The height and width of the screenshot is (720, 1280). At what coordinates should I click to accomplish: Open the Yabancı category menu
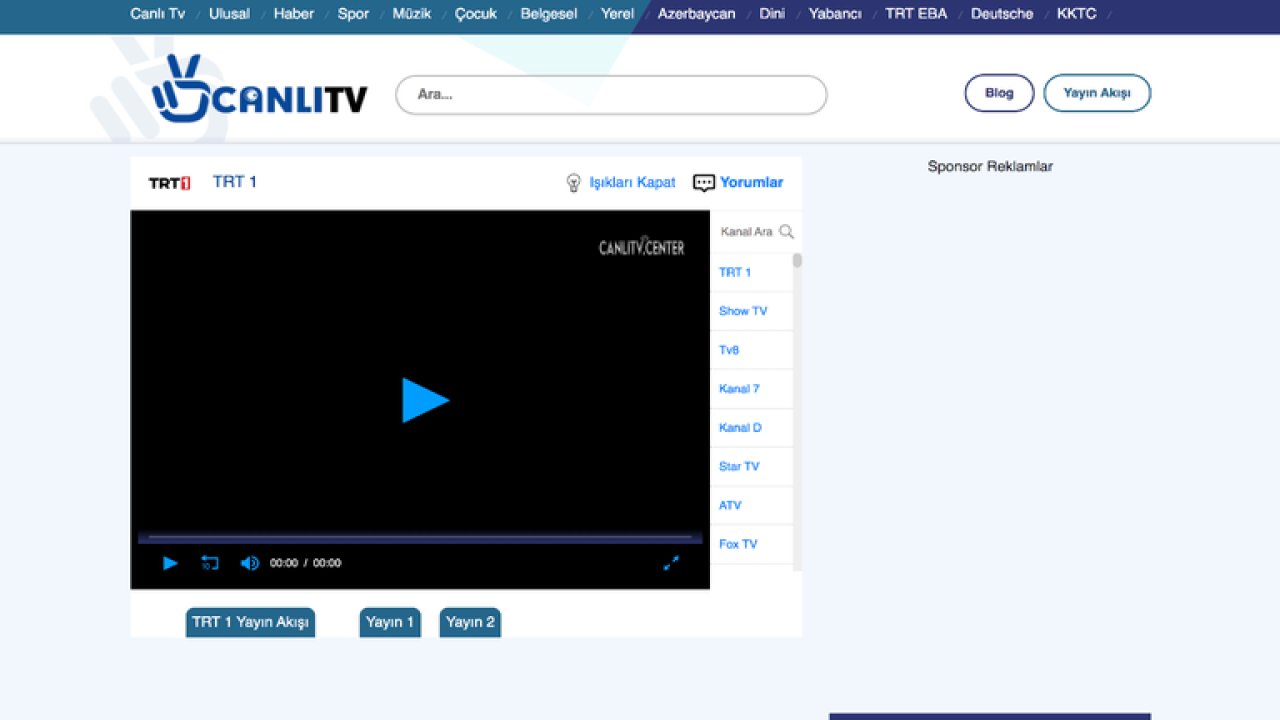coord(835,14)
